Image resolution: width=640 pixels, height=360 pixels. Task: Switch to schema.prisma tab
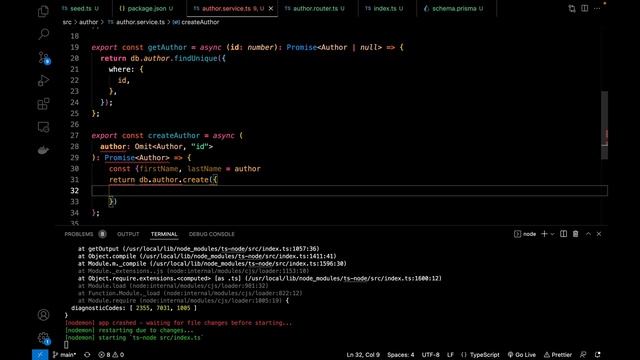point(453,8)
